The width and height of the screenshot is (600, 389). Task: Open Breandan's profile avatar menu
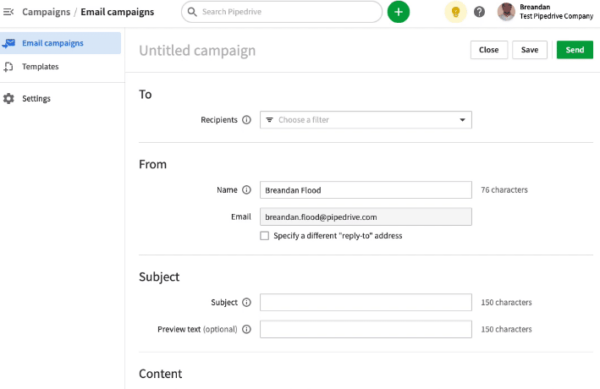point(506,12)
